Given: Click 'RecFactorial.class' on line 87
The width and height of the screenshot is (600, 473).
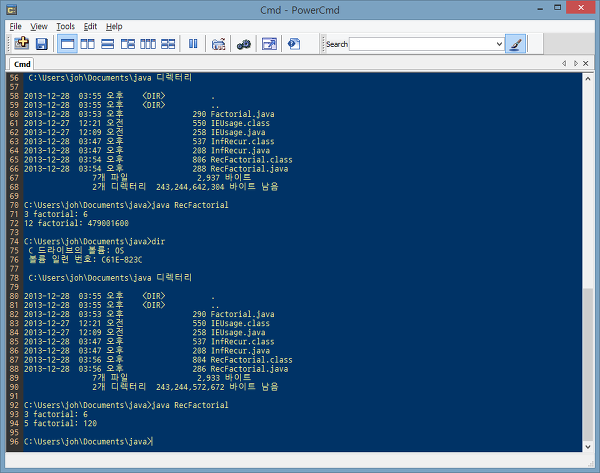Looking at the screenshot, I should [251, 360].
